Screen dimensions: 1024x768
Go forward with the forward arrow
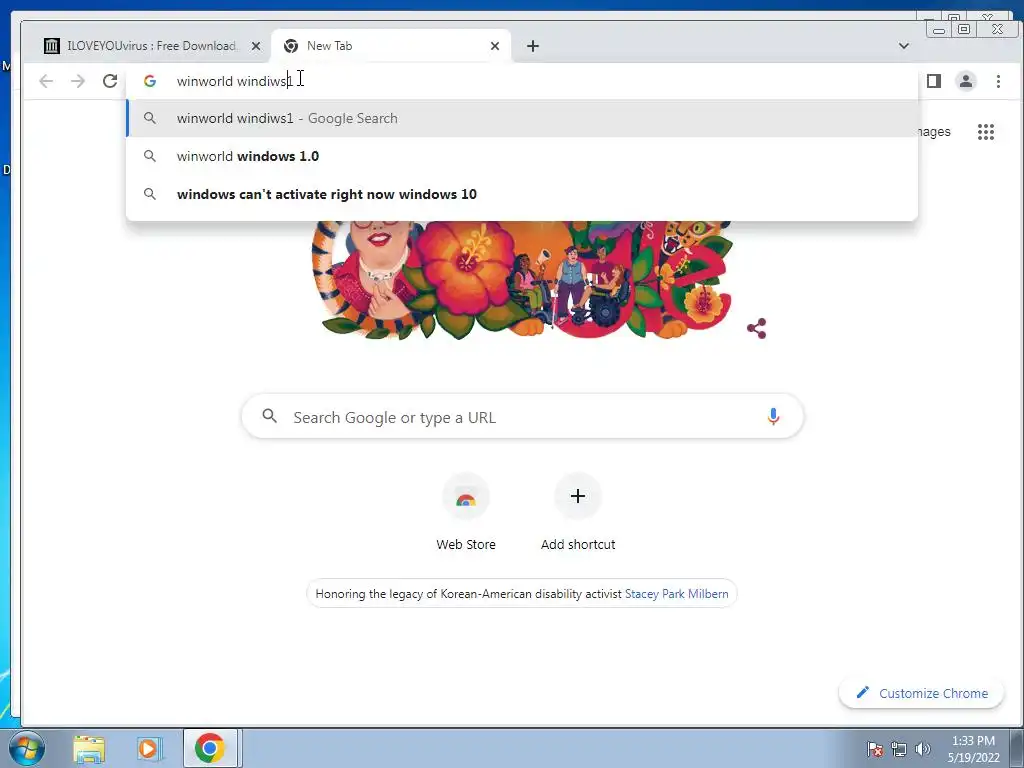[78, 81]
